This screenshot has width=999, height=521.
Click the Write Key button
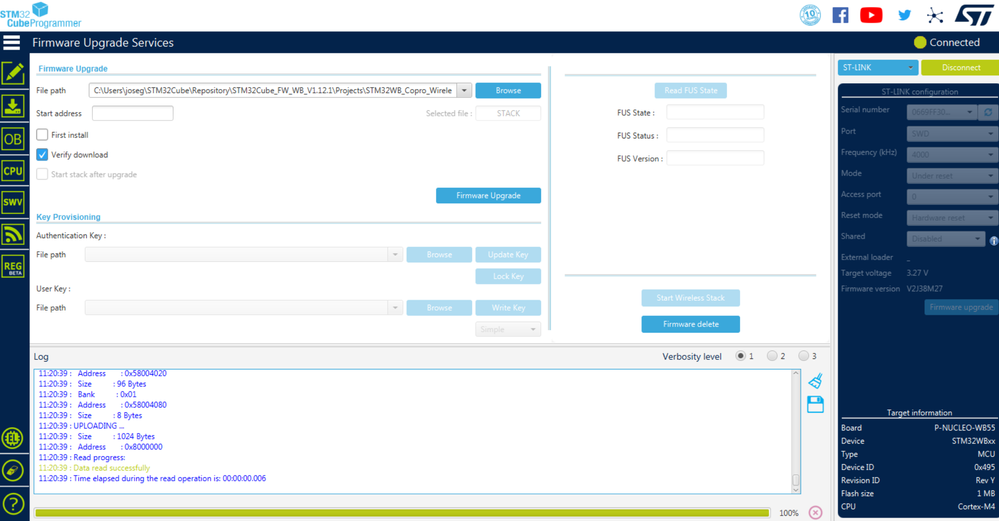tap(508, 308)
